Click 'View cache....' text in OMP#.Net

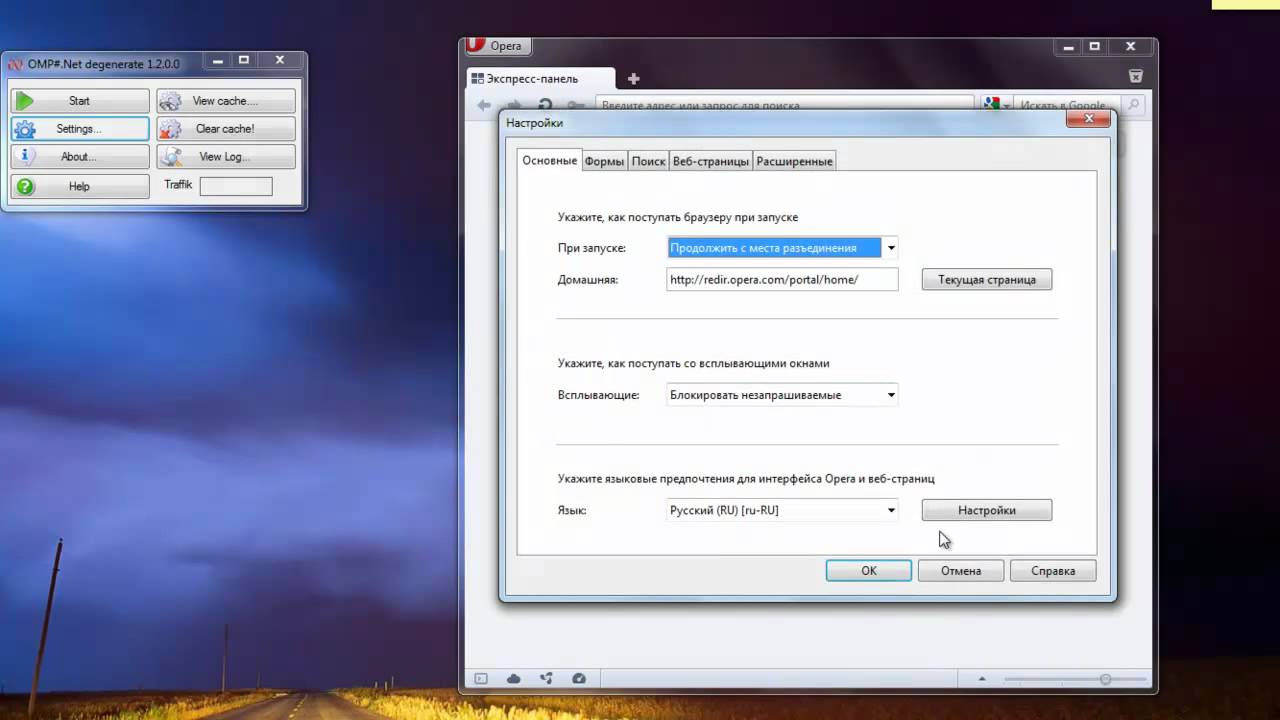click(x=225, y=101)
